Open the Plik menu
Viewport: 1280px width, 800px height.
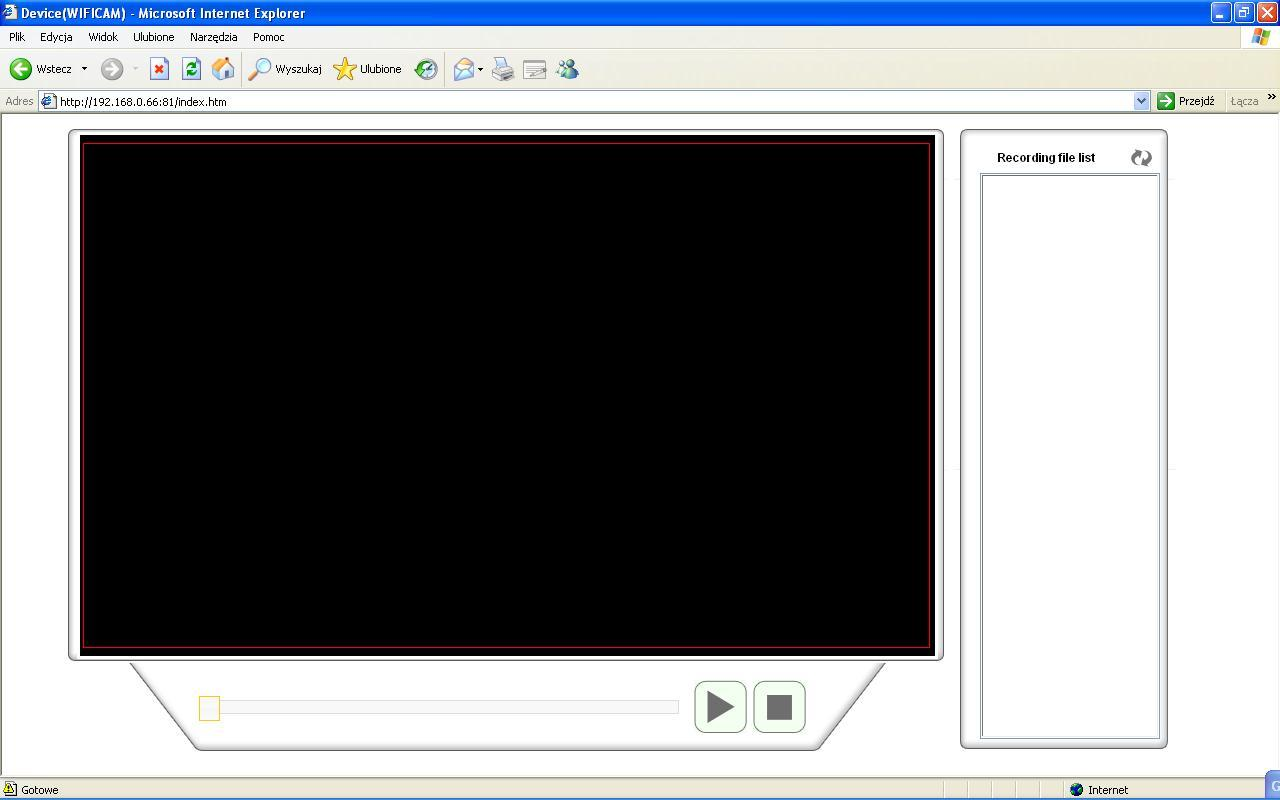click(x=17, y=37)
